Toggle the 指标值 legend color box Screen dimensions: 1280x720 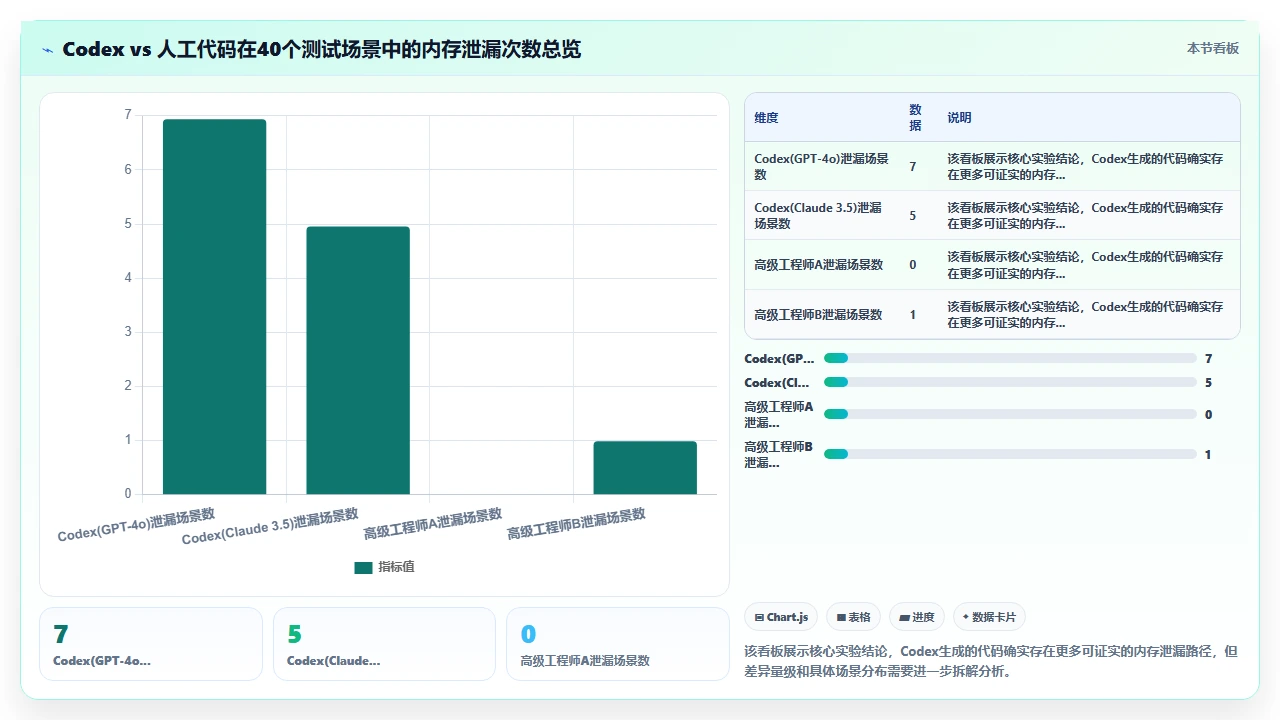[x=363, y=567]
